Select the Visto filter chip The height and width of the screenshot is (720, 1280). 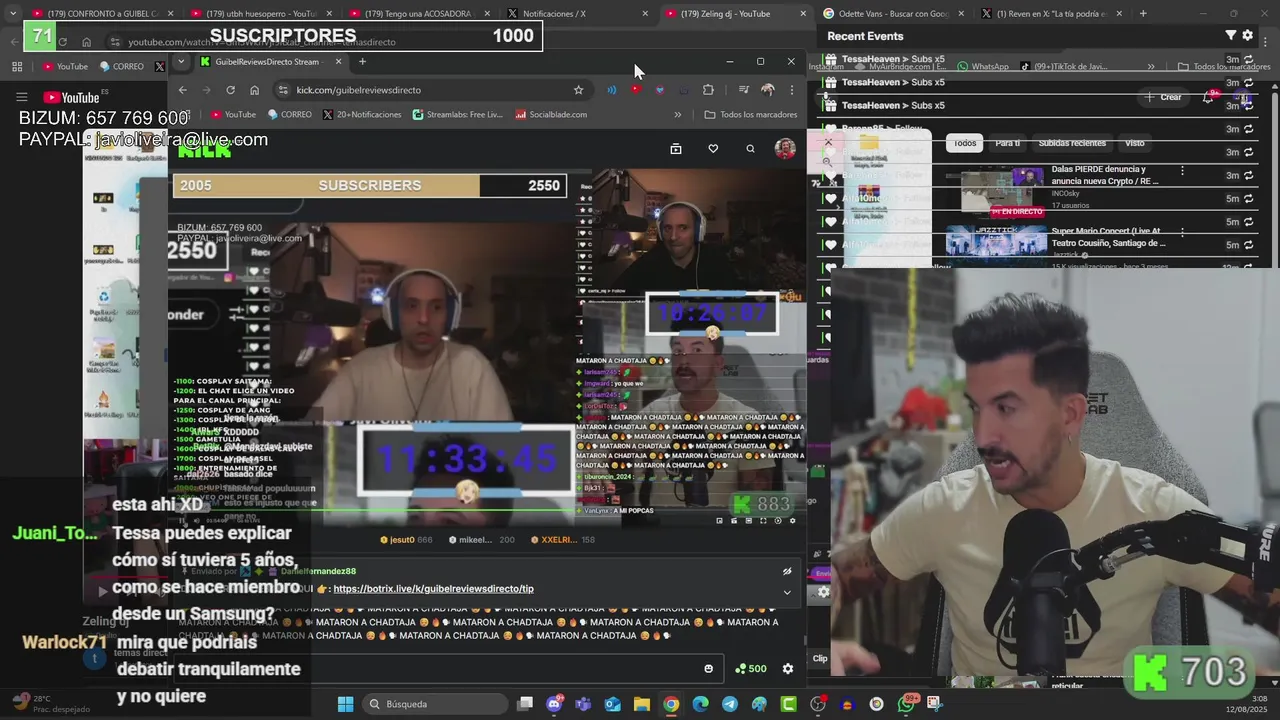(1135, 143)
